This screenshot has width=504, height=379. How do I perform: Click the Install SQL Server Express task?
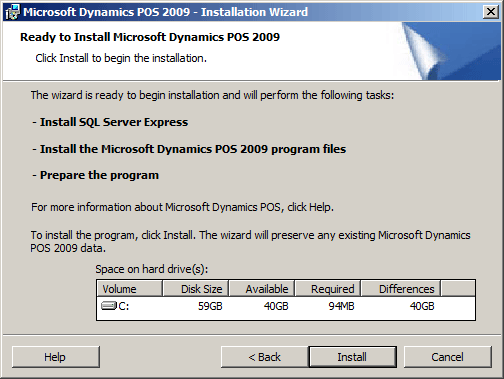[110, 122]
